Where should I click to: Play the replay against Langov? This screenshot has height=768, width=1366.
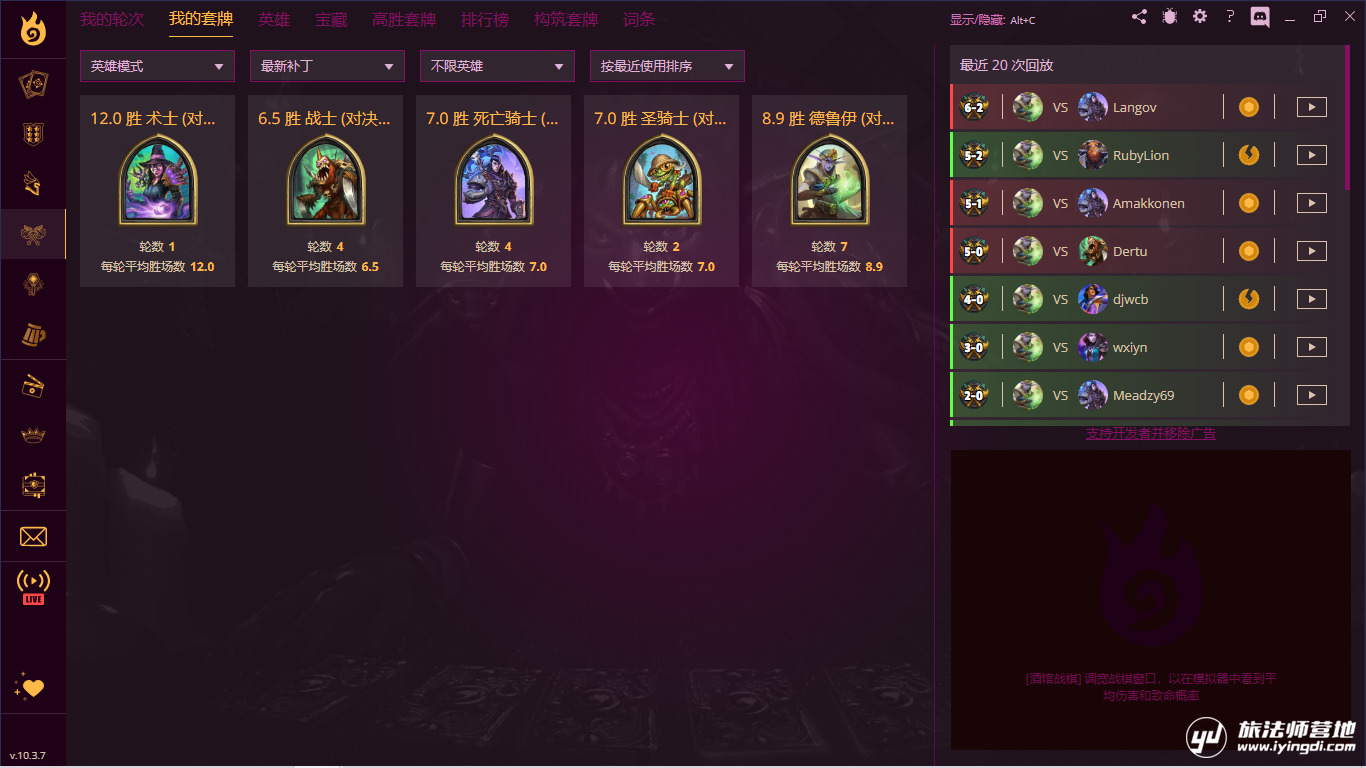1311,107
